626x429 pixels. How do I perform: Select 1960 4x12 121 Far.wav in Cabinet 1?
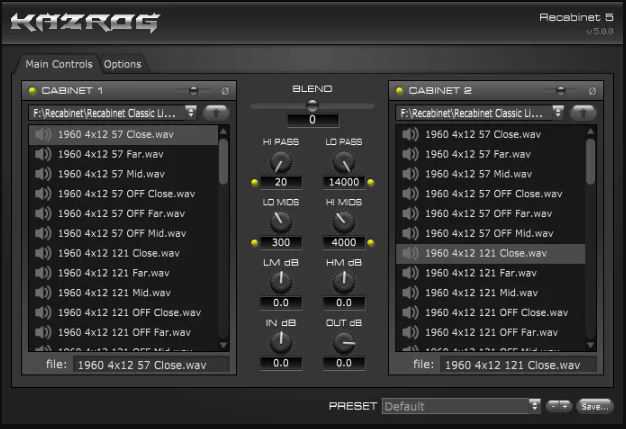pyautogui.click(x=123, y=273)
